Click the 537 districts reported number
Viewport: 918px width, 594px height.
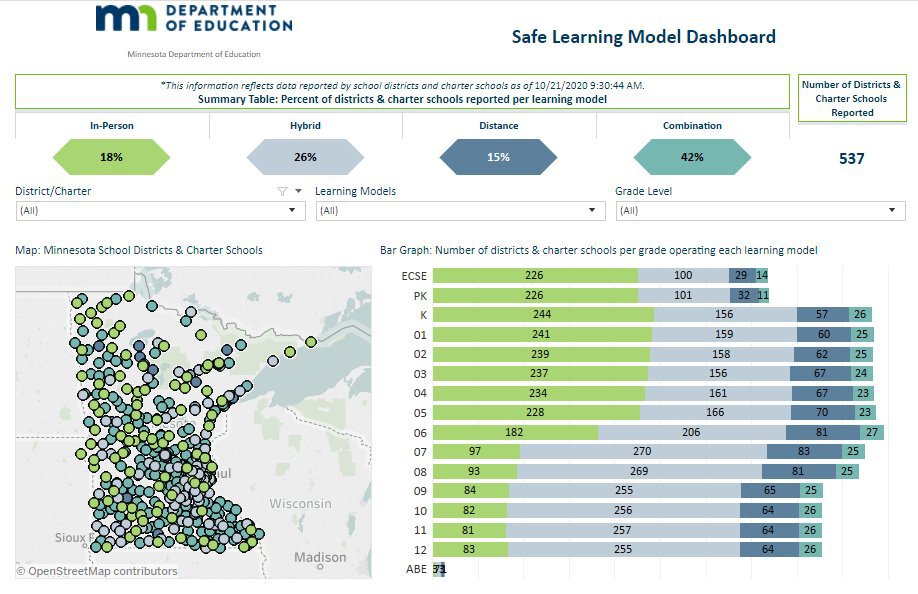[x=852, y=158]
